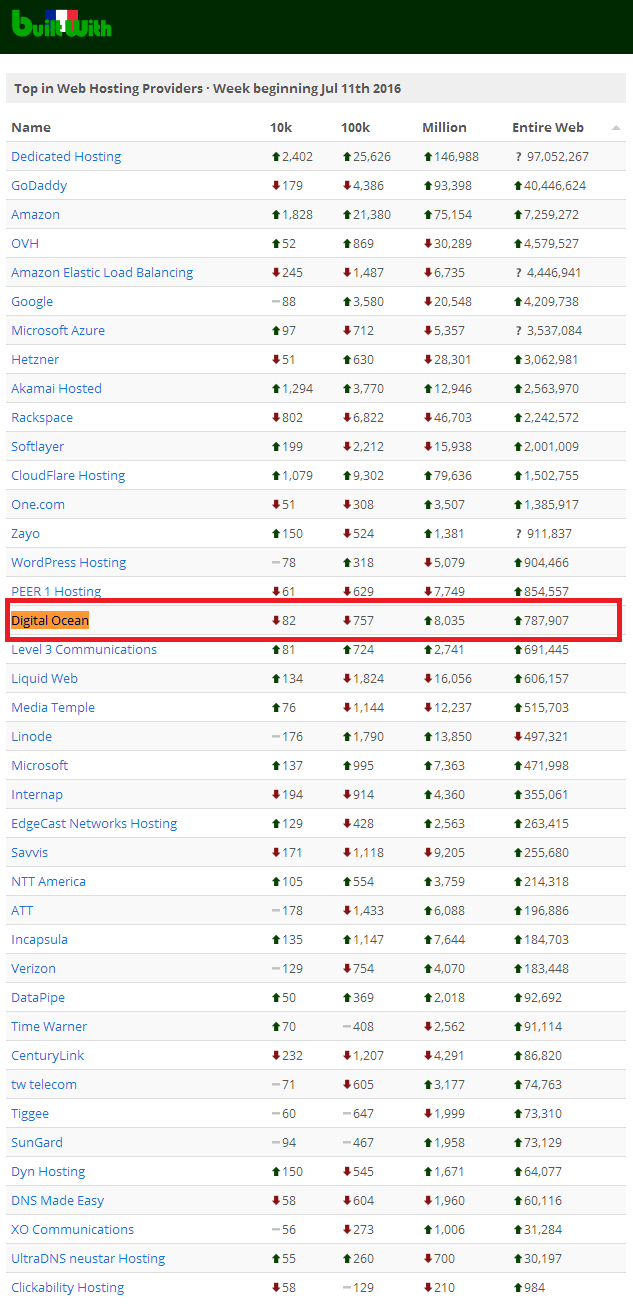Viewport: 633px width, 1309px height.
Task: Open the Savvis provider link
Action: click(30, 852)
